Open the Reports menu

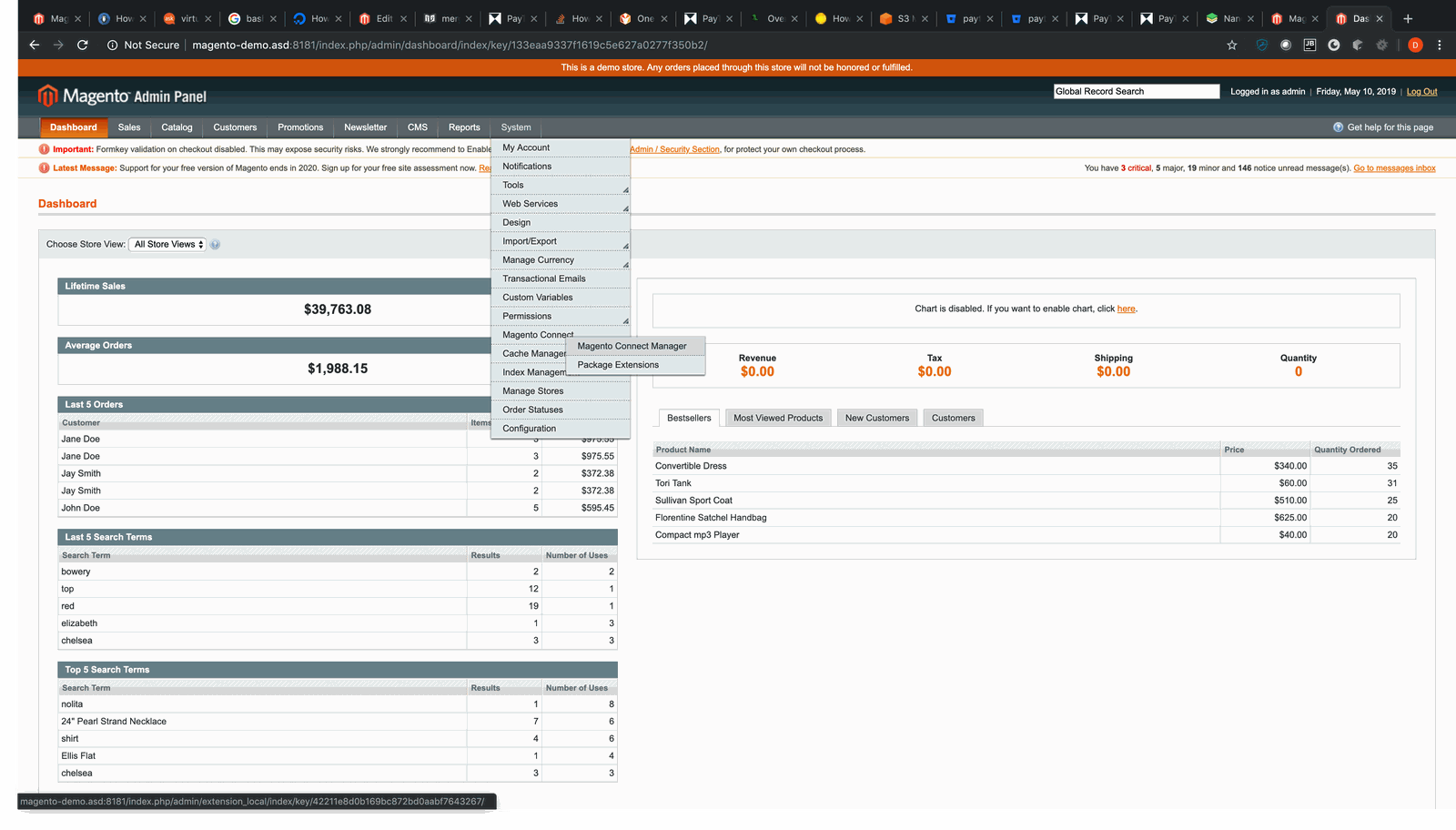pyautogui.click(x=464, y=127)
